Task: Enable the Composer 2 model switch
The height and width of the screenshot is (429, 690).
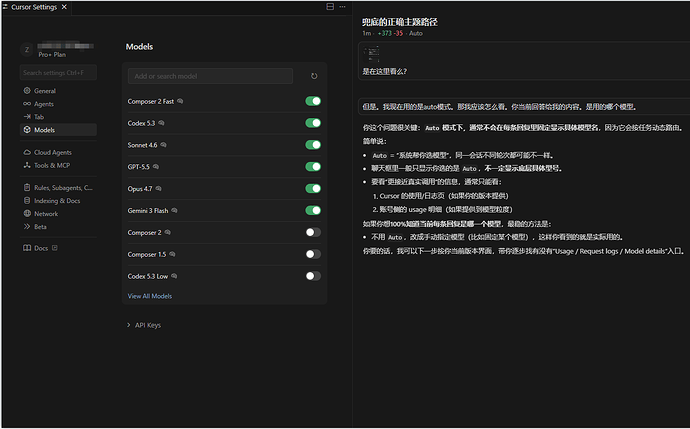Action: click(x=313, y=232)
